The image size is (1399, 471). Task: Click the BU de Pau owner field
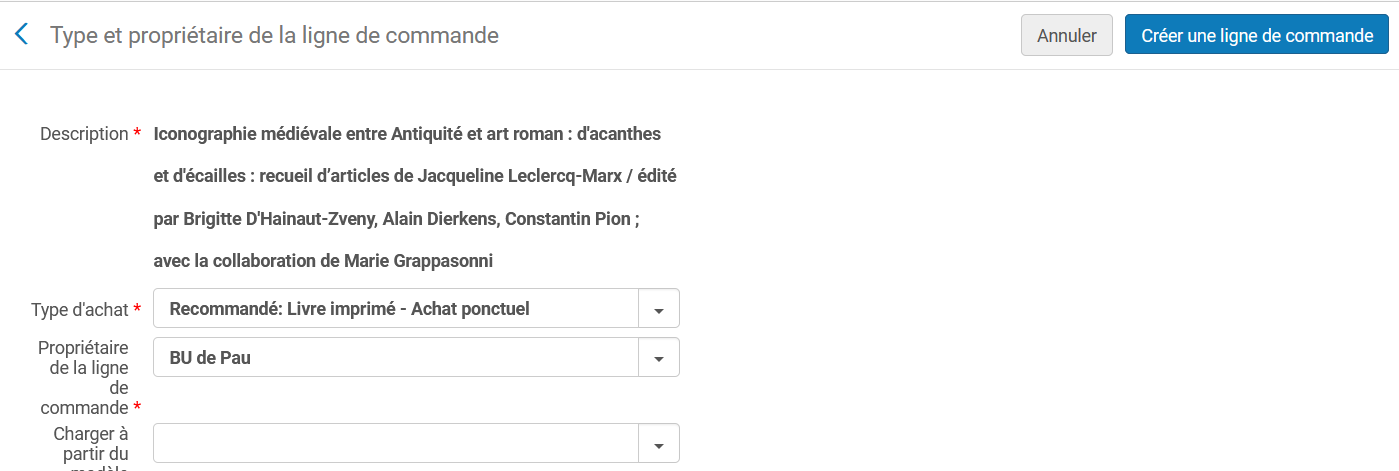(396, 357)
